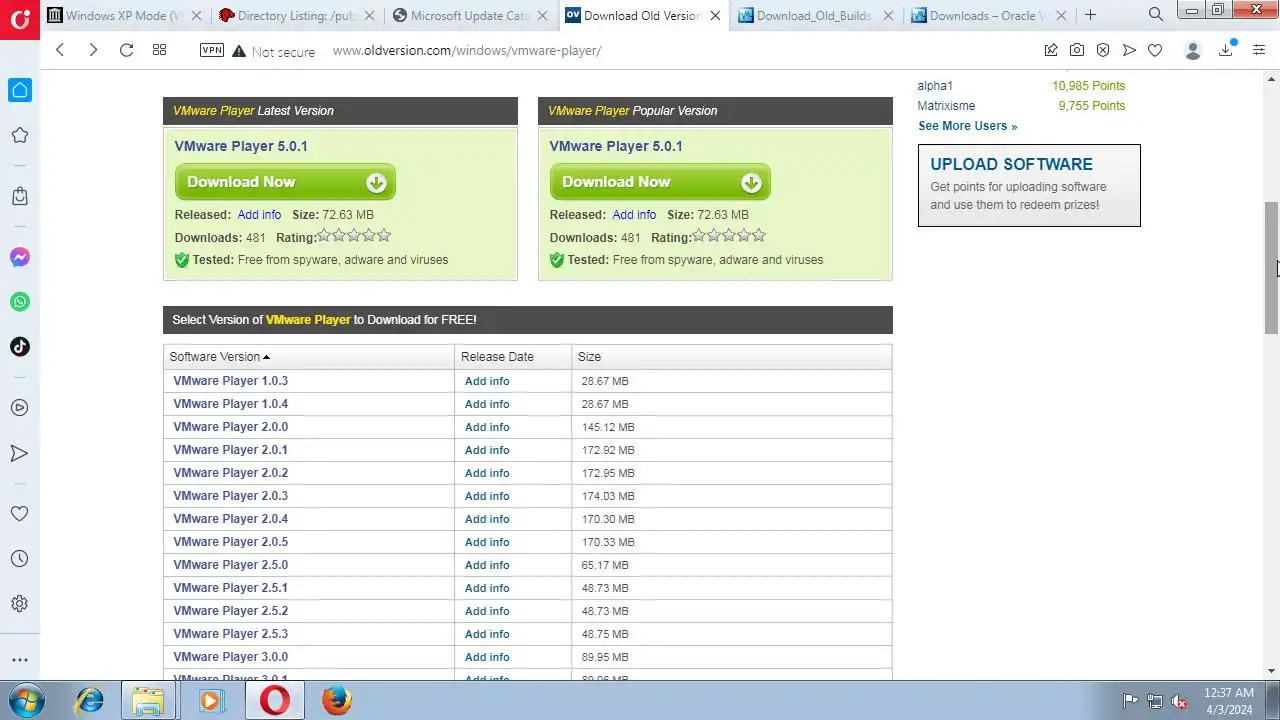Launch Firefox from the taskbar
This screenshot has width=1280, height=720.
coord(336,700)
